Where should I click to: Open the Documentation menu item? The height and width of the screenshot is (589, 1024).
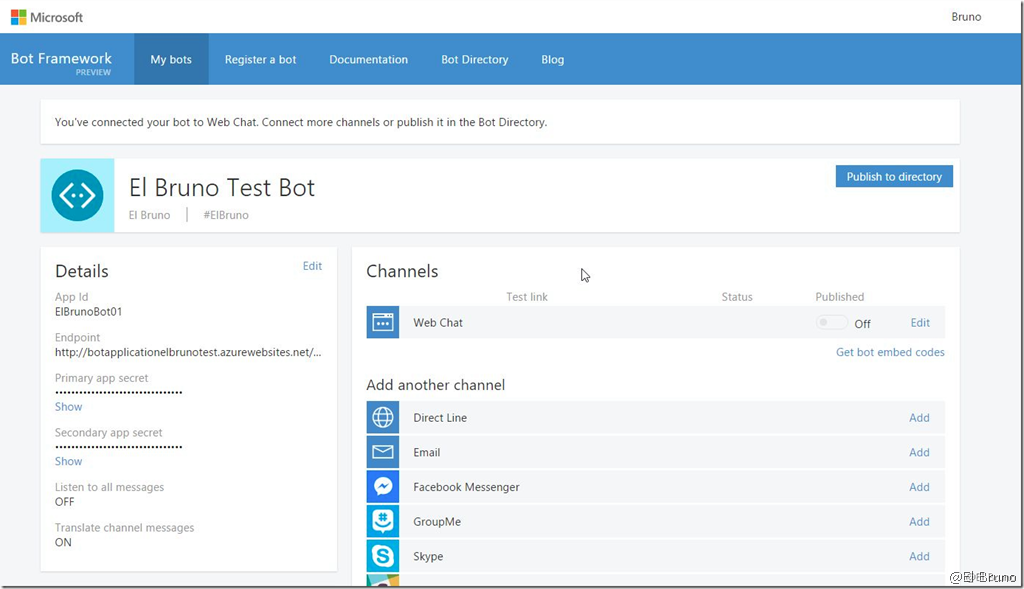coord(368,59)
